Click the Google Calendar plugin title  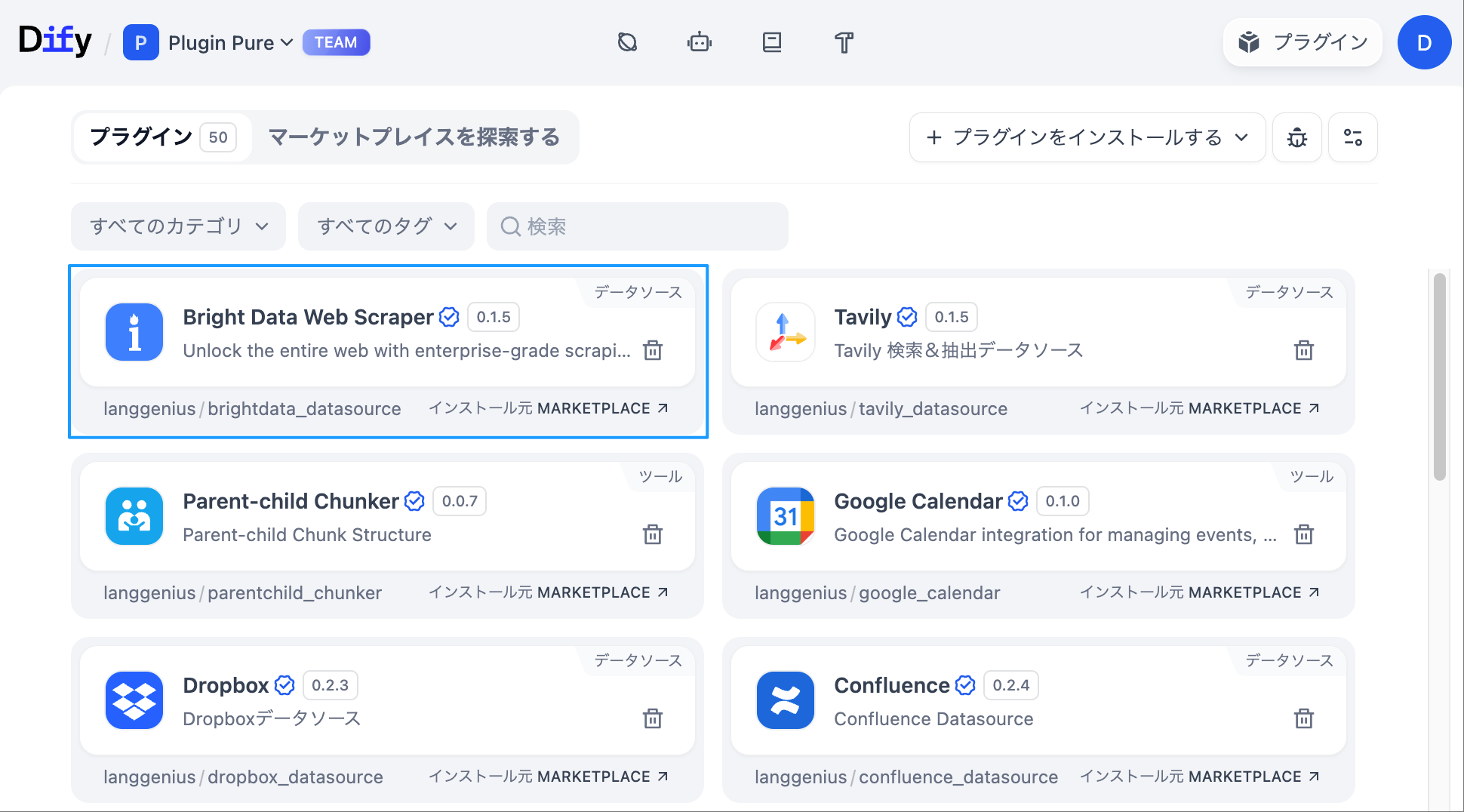918,501
